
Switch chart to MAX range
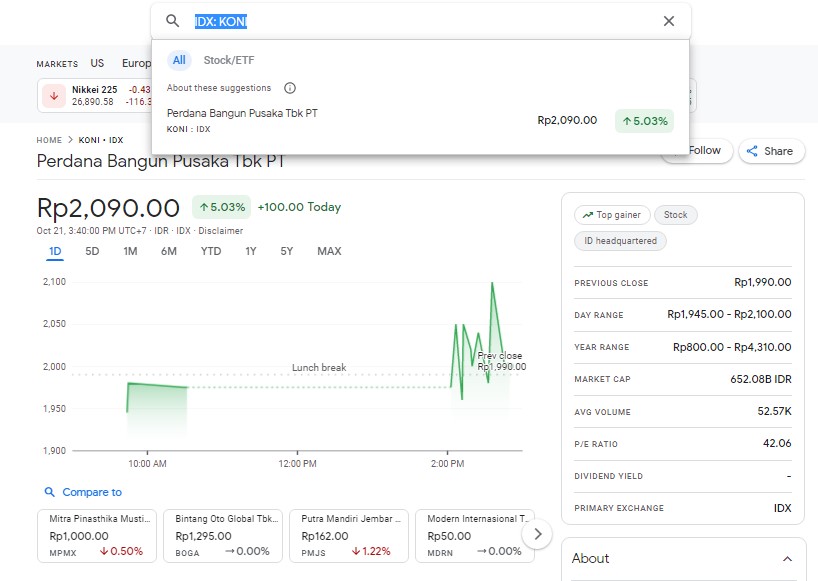click(x=329, y=251)
